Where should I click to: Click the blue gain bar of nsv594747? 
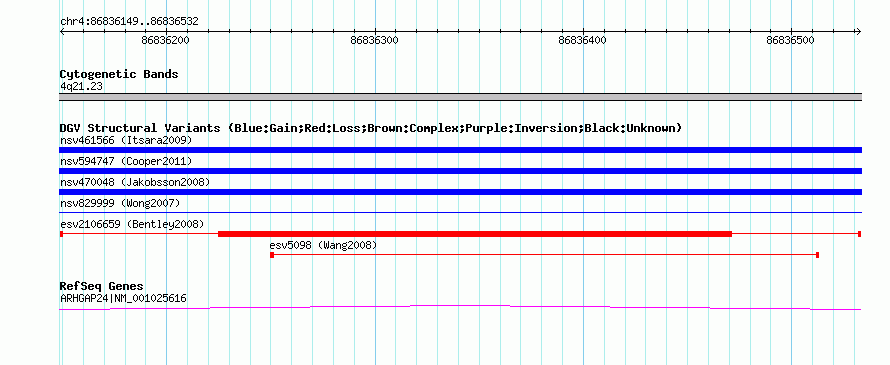[x=460, y=171]
